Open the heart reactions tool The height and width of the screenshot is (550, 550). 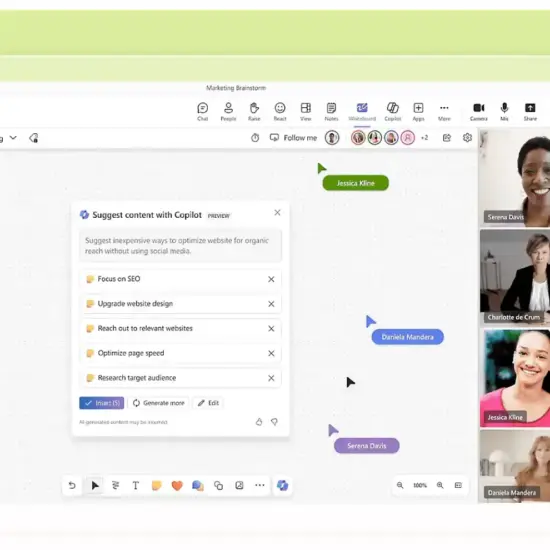(x=177, y=485)
